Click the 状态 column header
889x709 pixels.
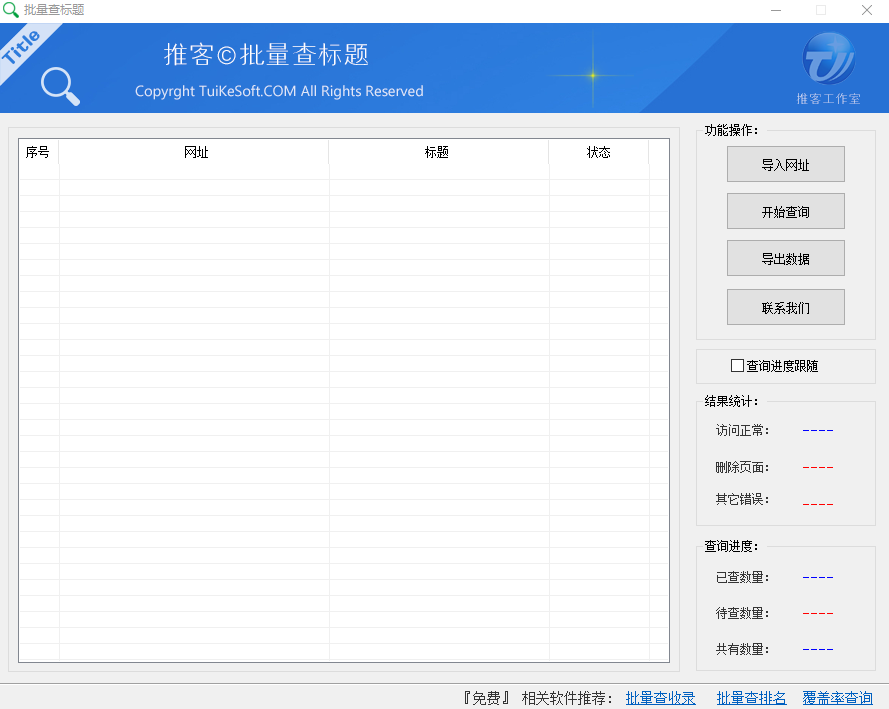[x=598, y=153]
